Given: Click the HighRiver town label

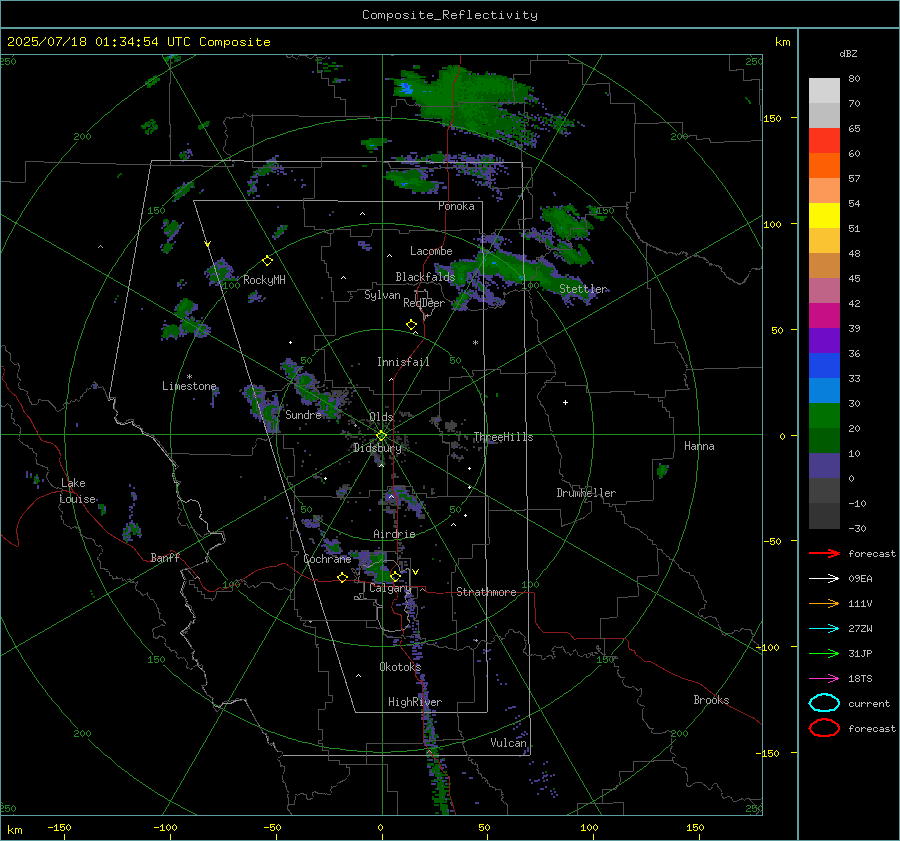Looking at the screenshot, I should (415, 702).
